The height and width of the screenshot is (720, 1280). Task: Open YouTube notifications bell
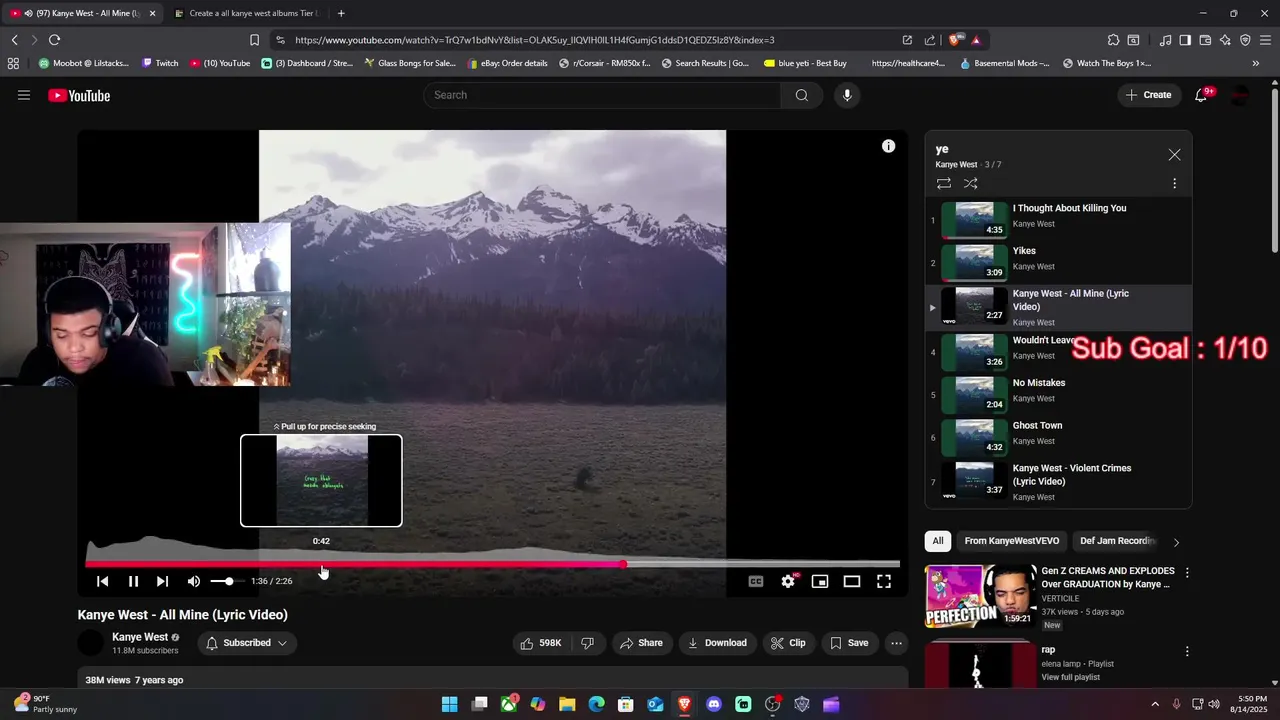(1203, 95)
